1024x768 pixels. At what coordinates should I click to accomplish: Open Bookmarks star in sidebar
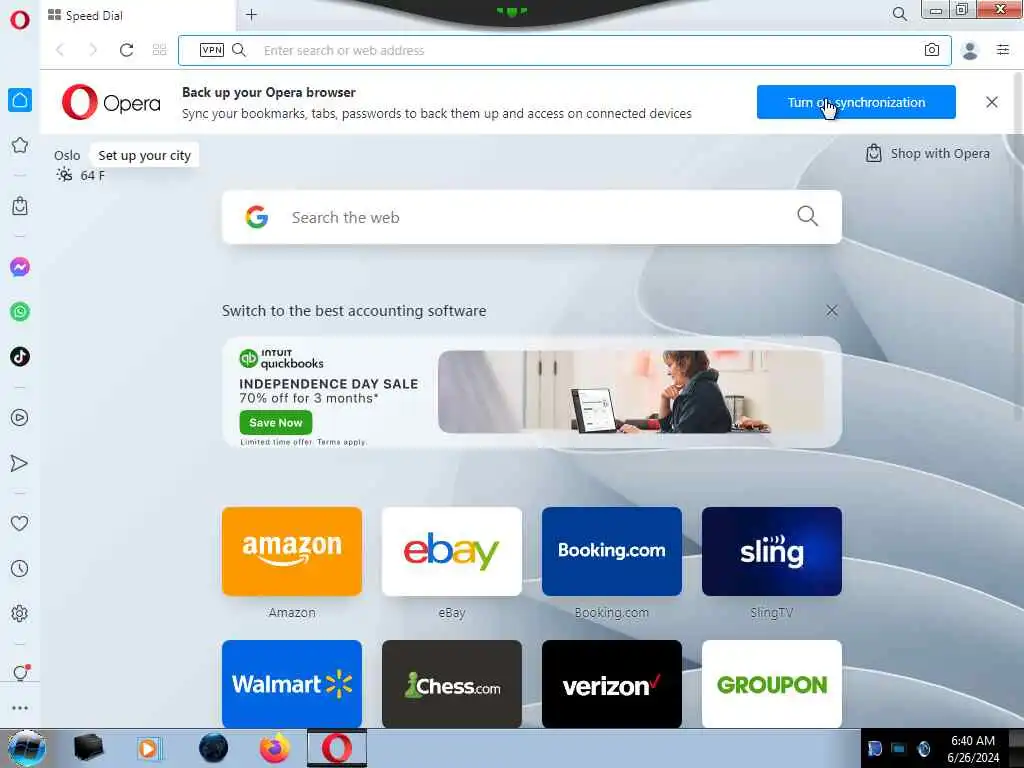coord(20,145)
